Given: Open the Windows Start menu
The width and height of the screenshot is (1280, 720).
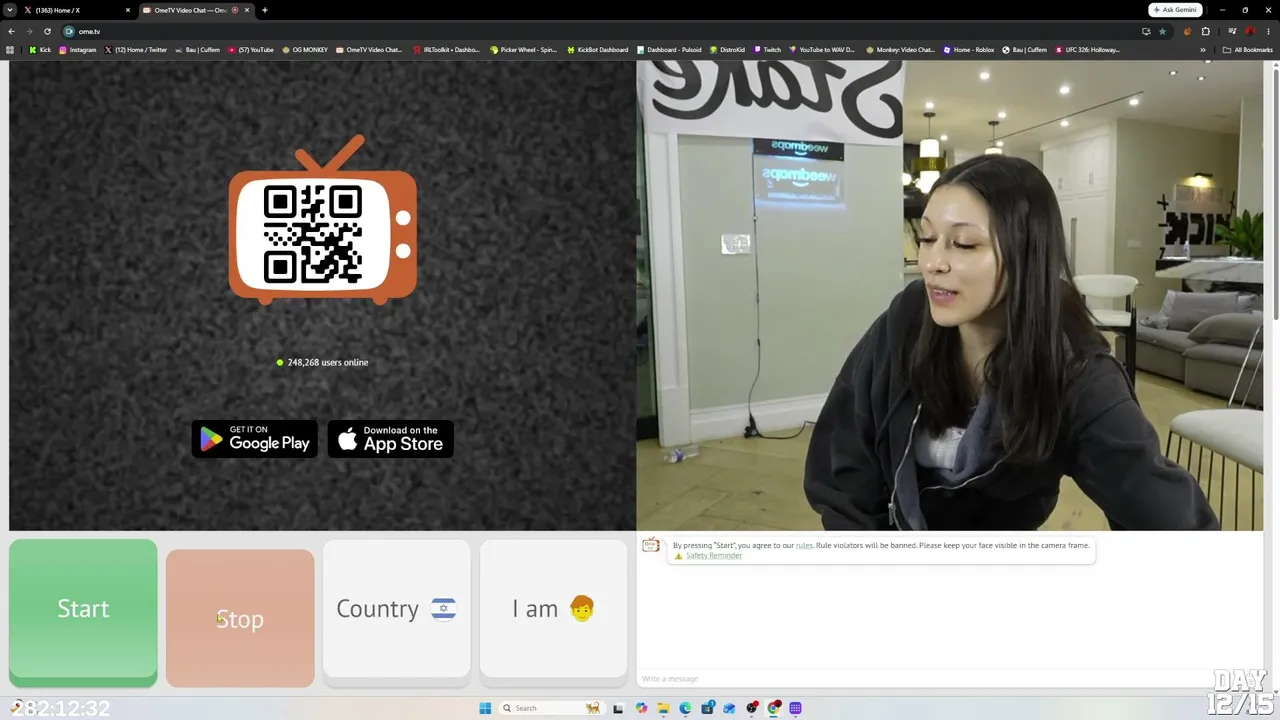Looking at the screenshot, I should click(x=485, y=708).
